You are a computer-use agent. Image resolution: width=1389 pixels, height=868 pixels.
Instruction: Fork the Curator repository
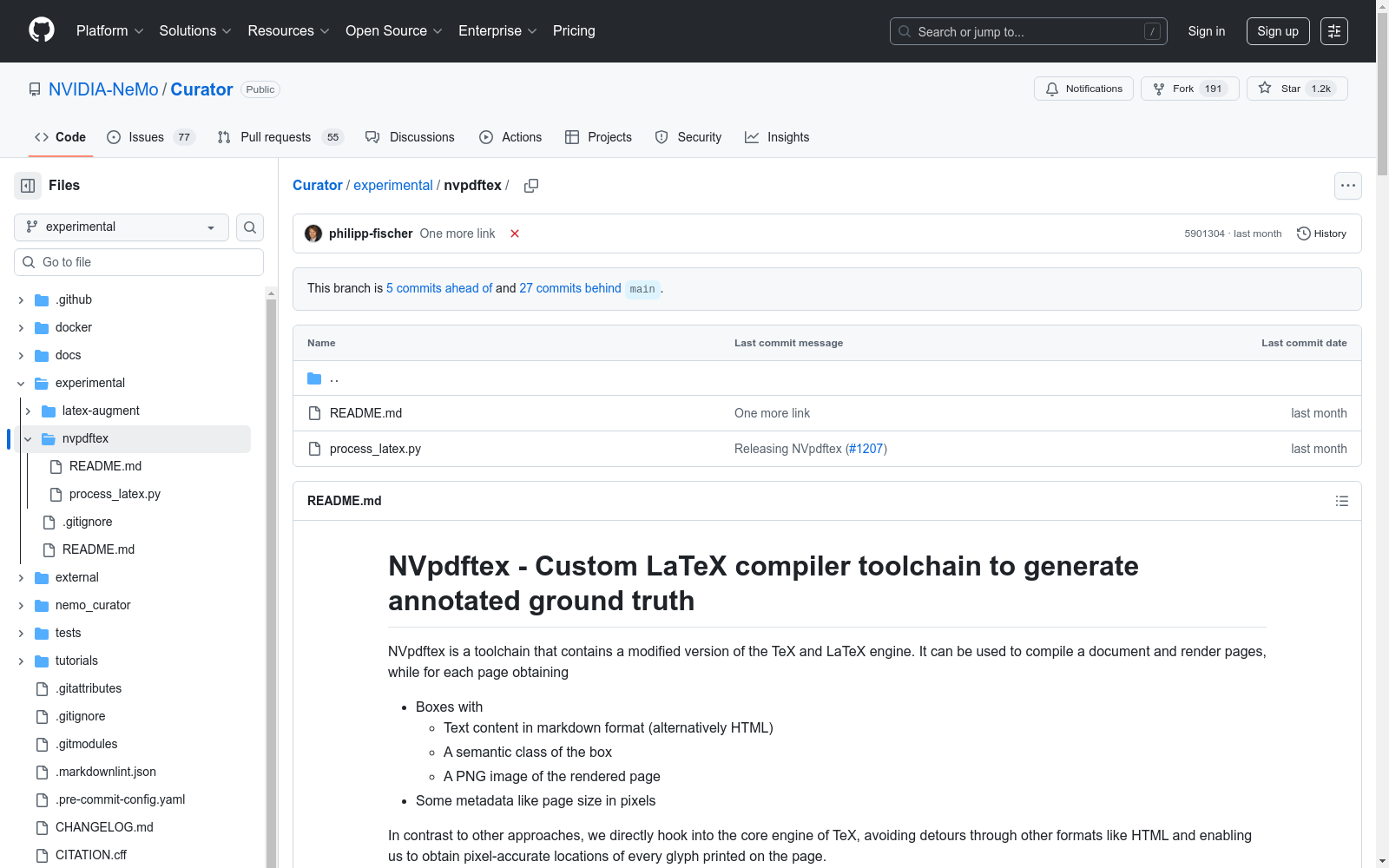pos(1189,89)
